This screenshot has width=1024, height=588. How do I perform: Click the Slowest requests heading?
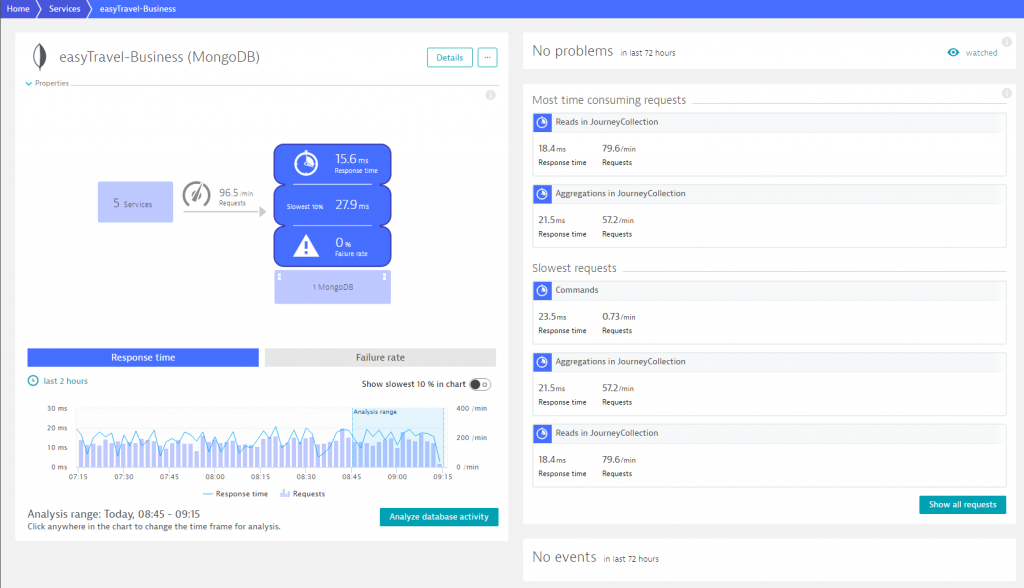(574, 268)
